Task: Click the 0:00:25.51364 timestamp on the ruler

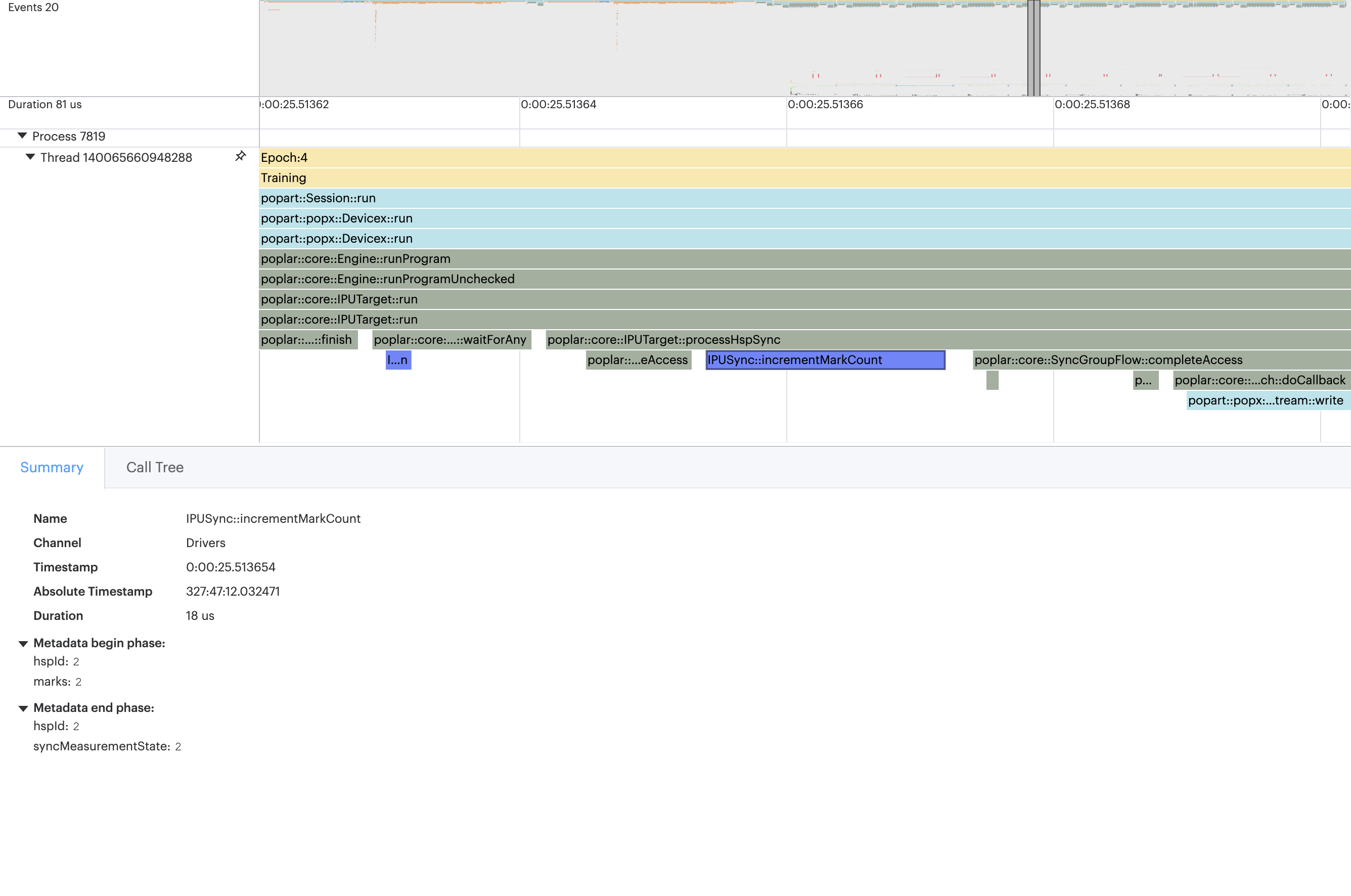Action: [x=559, y=105]
